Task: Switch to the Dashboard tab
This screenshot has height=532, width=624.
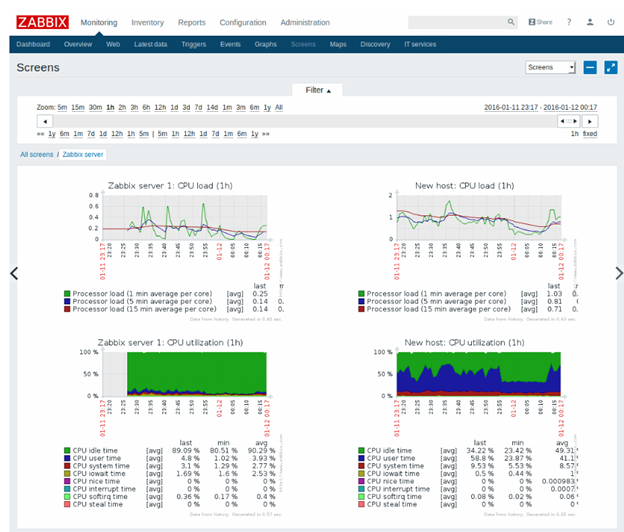Action: pos(33,44)
